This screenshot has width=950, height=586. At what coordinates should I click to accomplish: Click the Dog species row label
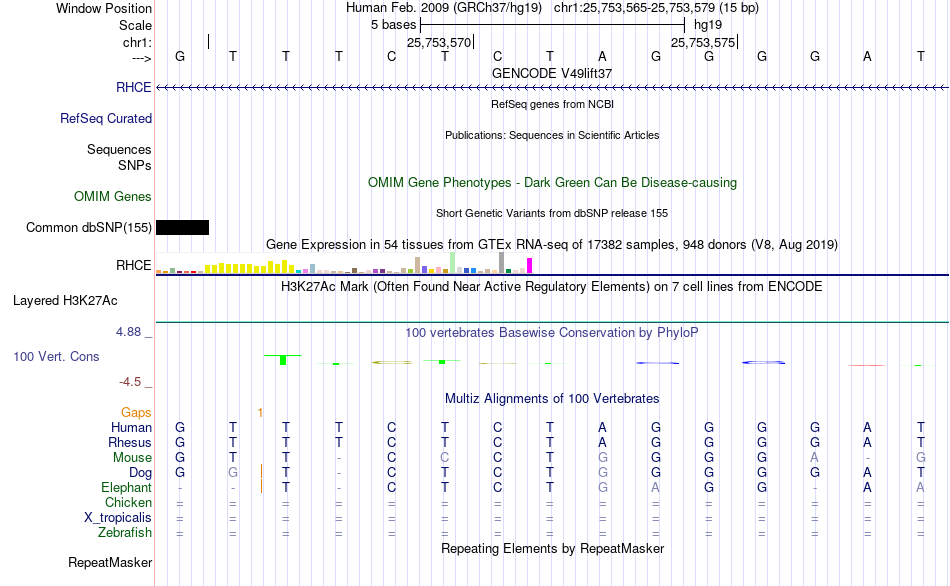[x=140, y=473]
